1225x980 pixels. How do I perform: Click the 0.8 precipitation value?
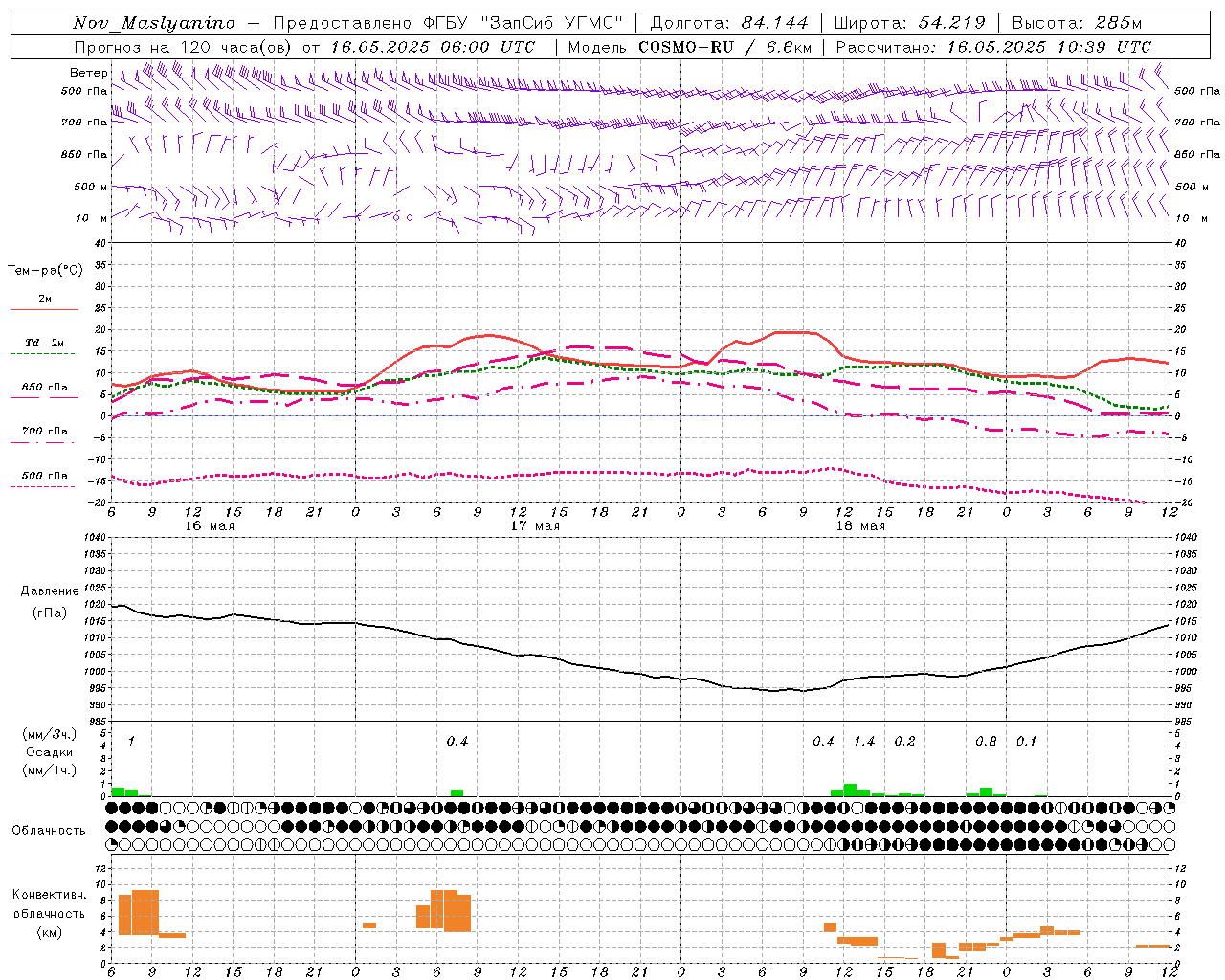point(986,742)
